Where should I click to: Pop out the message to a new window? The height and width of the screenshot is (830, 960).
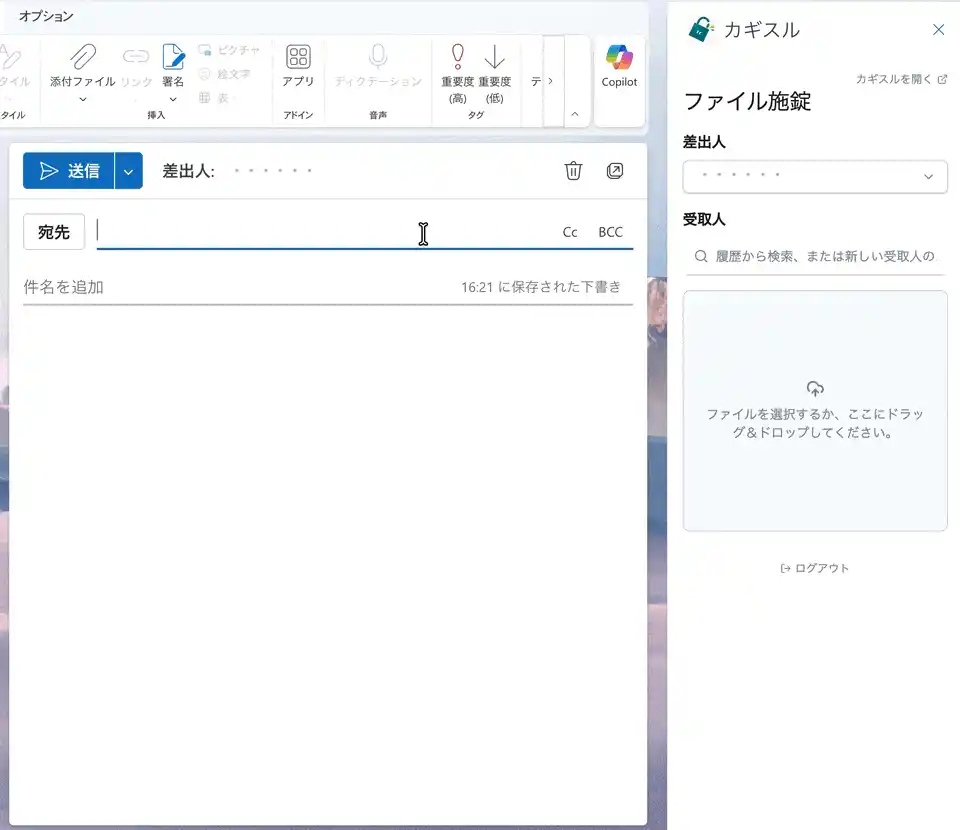[x=614, y=171]
